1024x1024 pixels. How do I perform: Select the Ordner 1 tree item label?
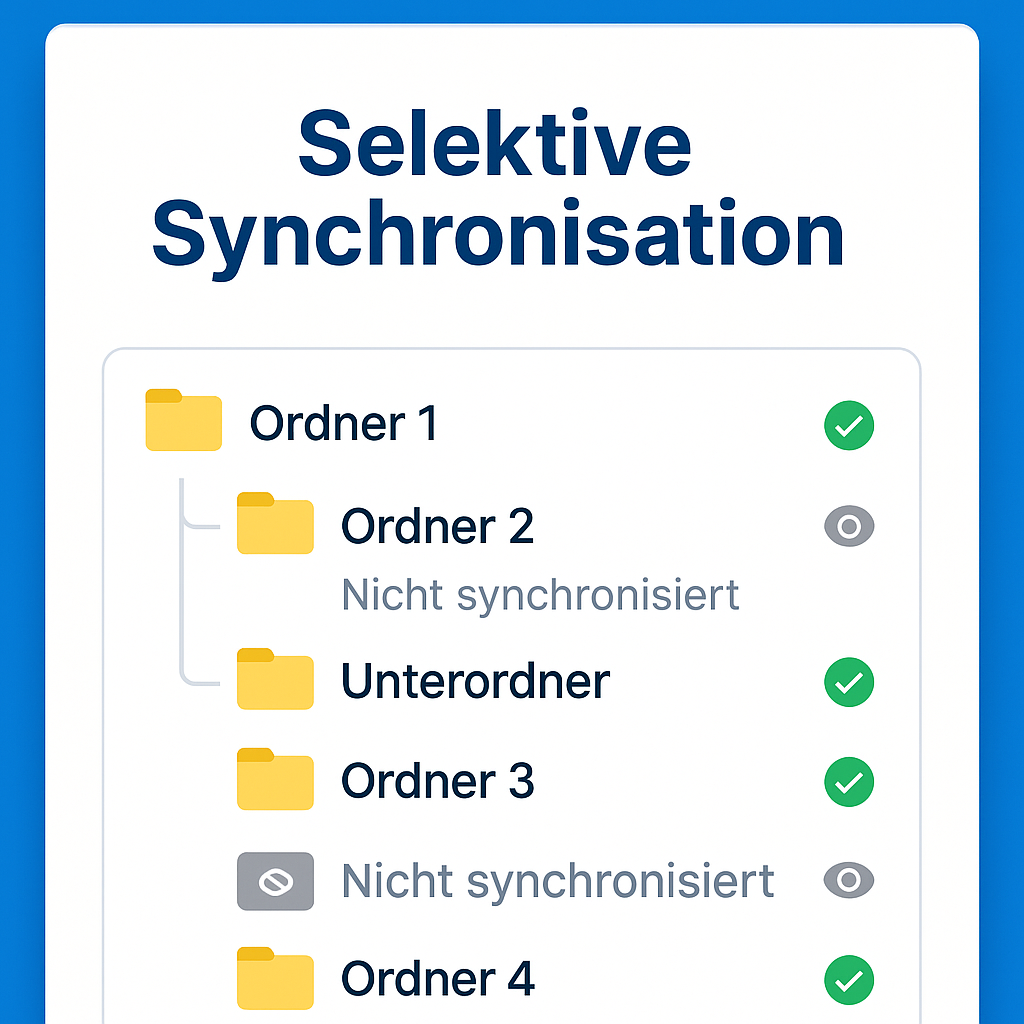pos(343,424)
